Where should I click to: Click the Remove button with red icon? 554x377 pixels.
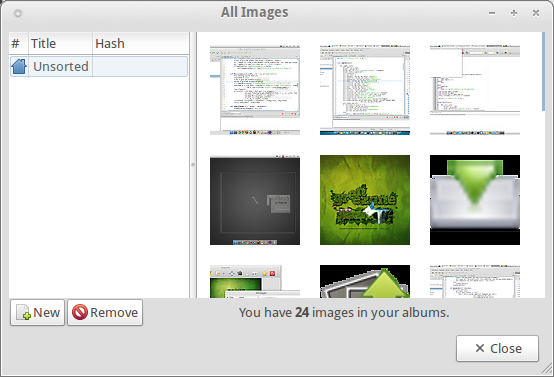pos(105,312)
